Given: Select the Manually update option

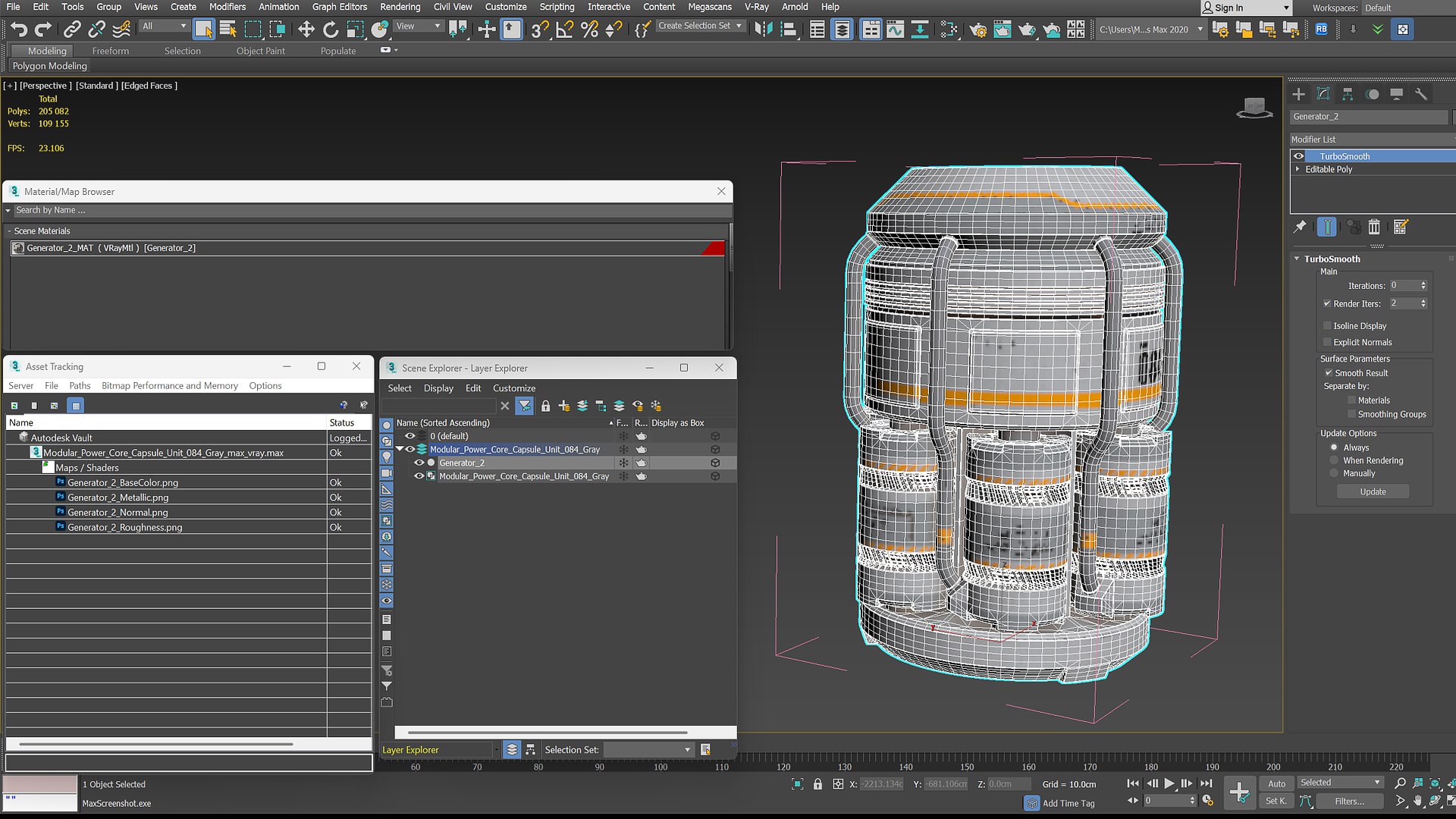Looking at the screenshot, I should 1334,473.
